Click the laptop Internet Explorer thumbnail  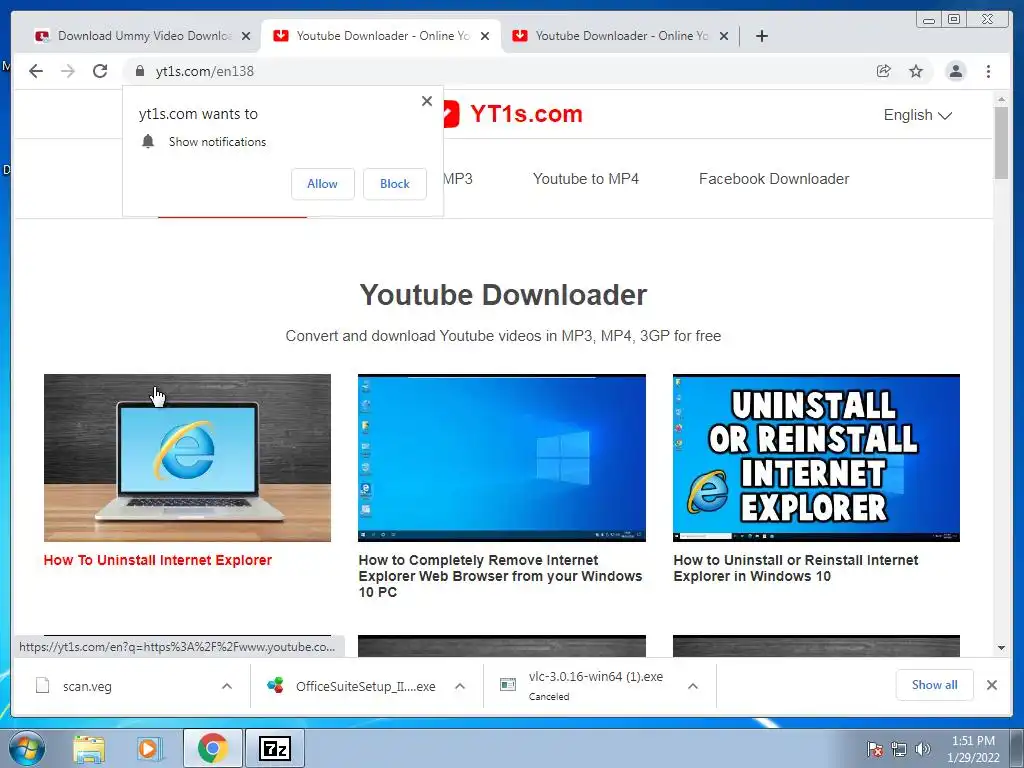(187, 458)
